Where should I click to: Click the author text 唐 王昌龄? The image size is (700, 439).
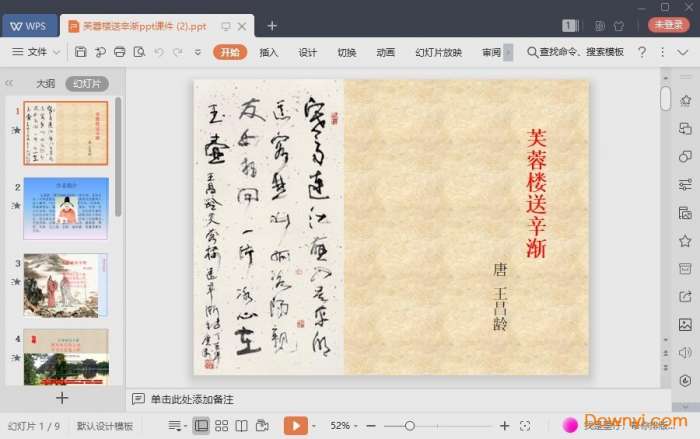coord(500,297)
